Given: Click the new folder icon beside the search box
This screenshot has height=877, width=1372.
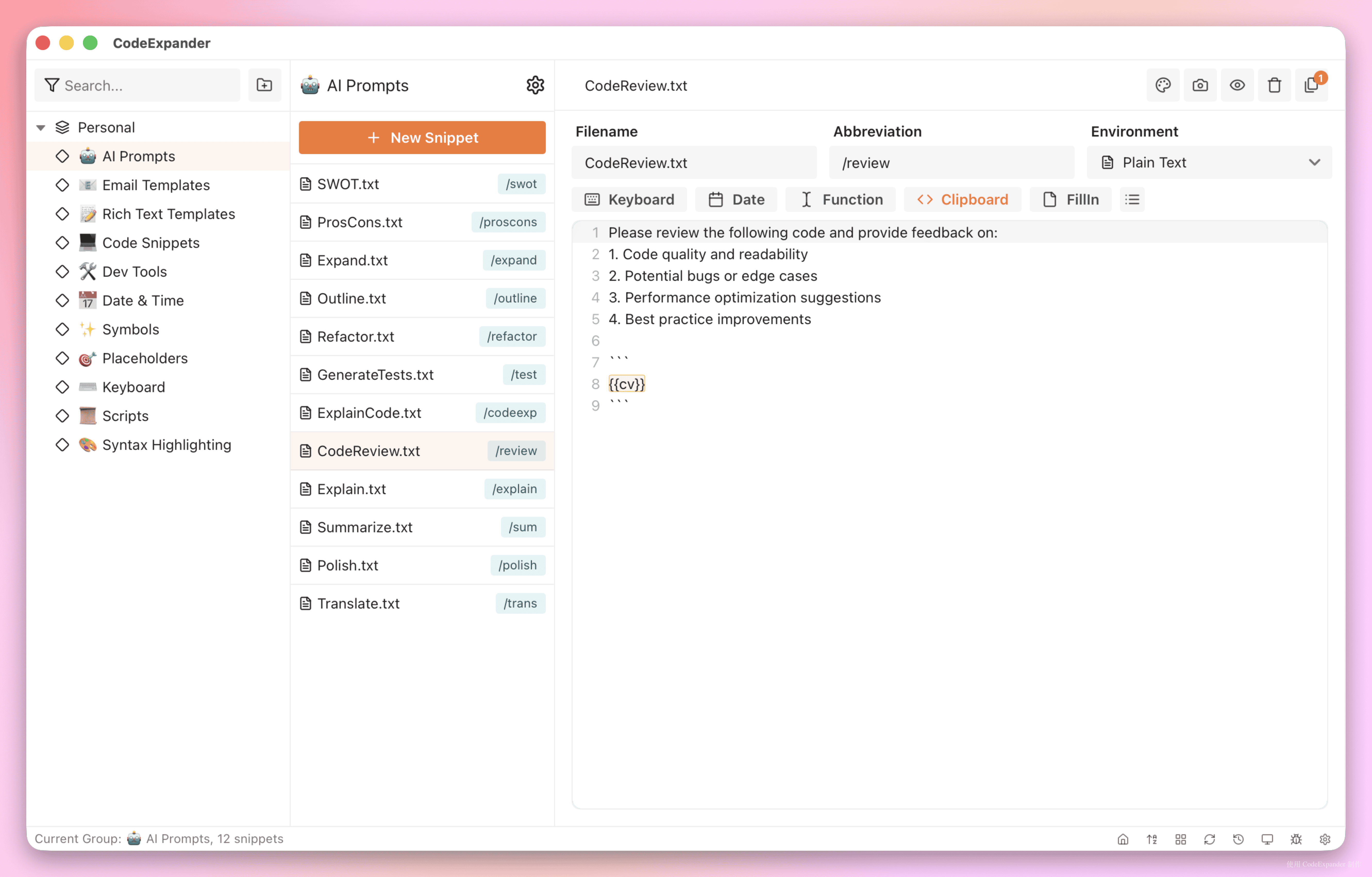Looking at the screenshot, I should [x=264, y=85].
